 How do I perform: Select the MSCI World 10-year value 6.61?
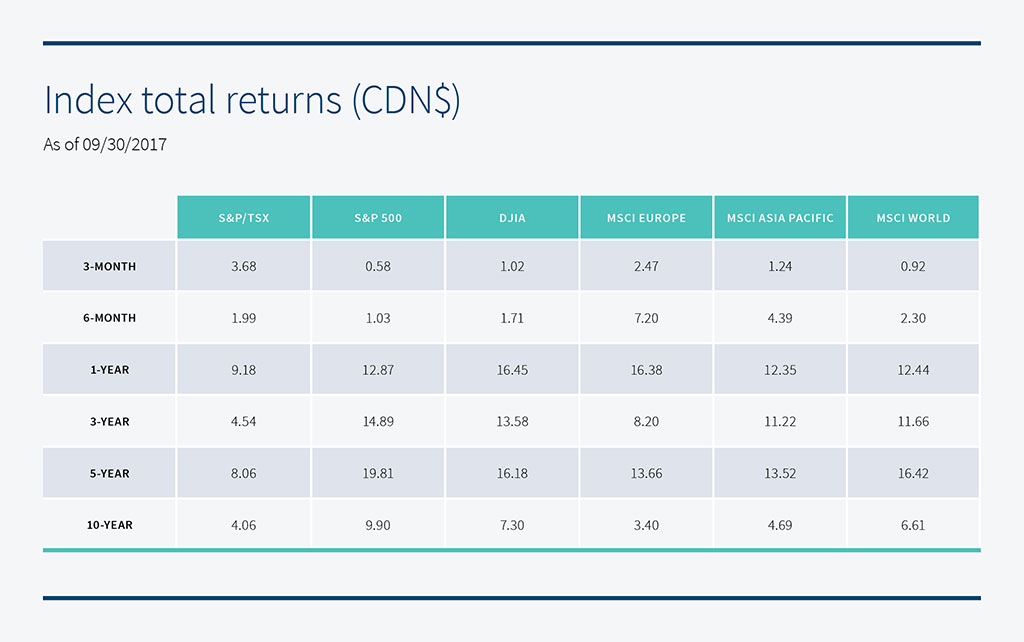[913, 525]
